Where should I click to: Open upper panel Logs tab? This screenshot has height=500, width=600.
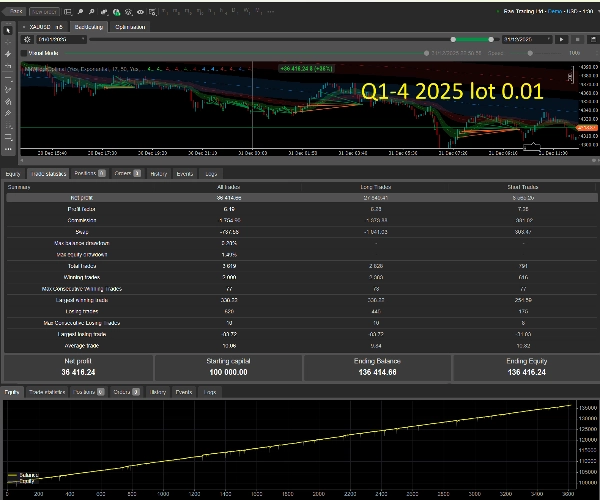click(x=211, y=174)
